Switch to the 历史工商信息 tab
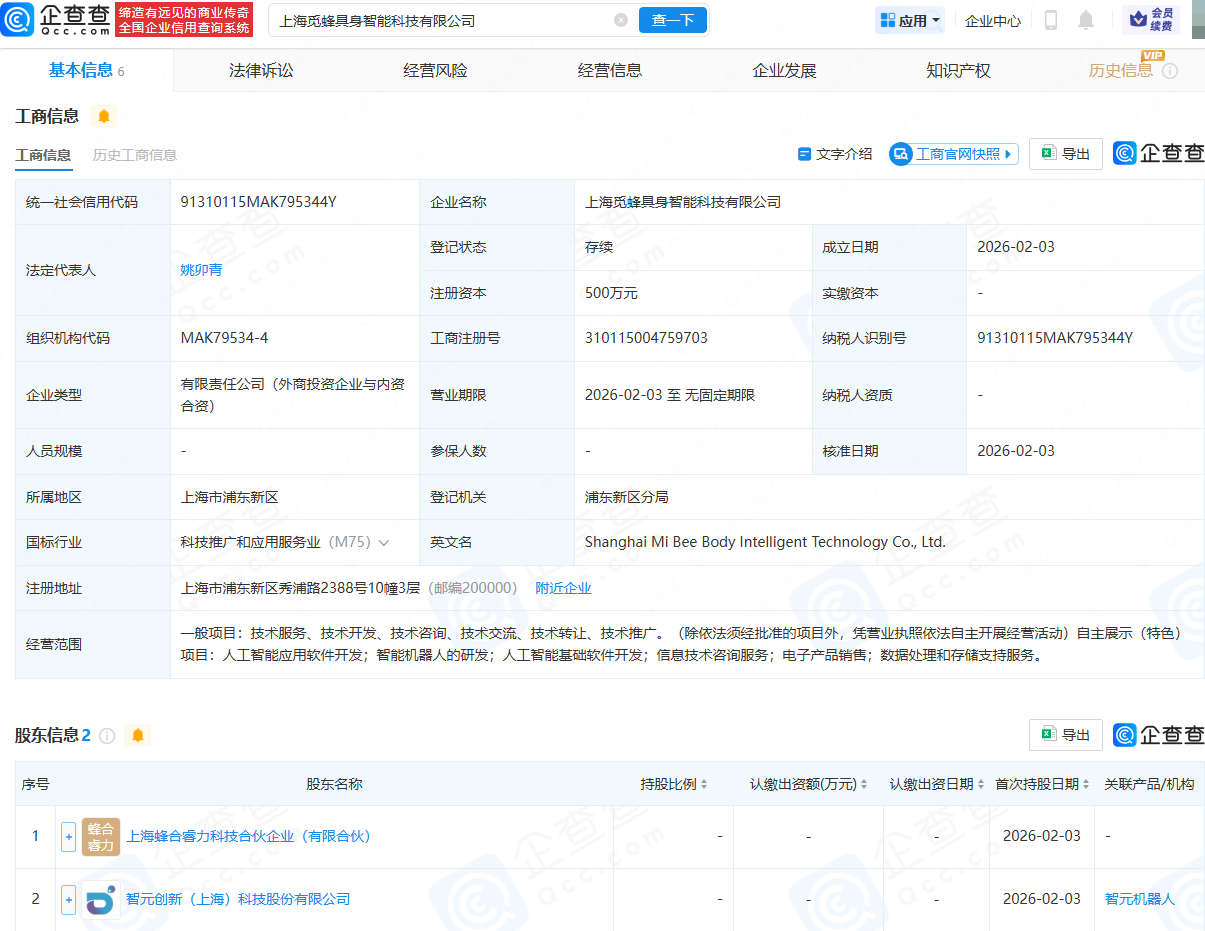Image resolution: width=1205 pixels, height=931 pixels. (135, 155)
